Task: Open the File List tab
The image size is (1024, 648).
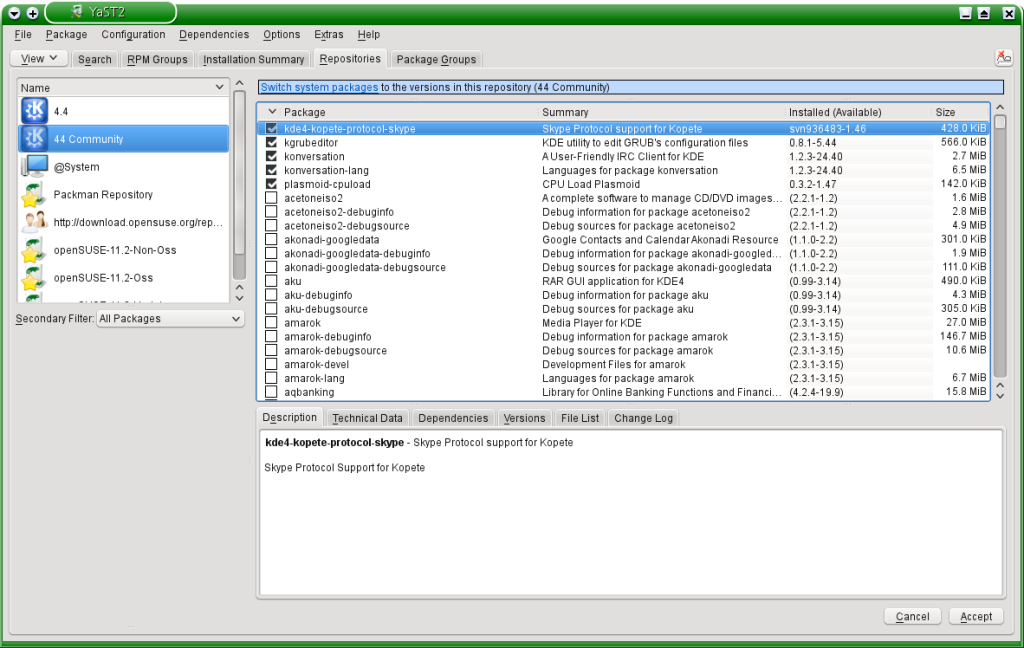Action: pos(579,418)
